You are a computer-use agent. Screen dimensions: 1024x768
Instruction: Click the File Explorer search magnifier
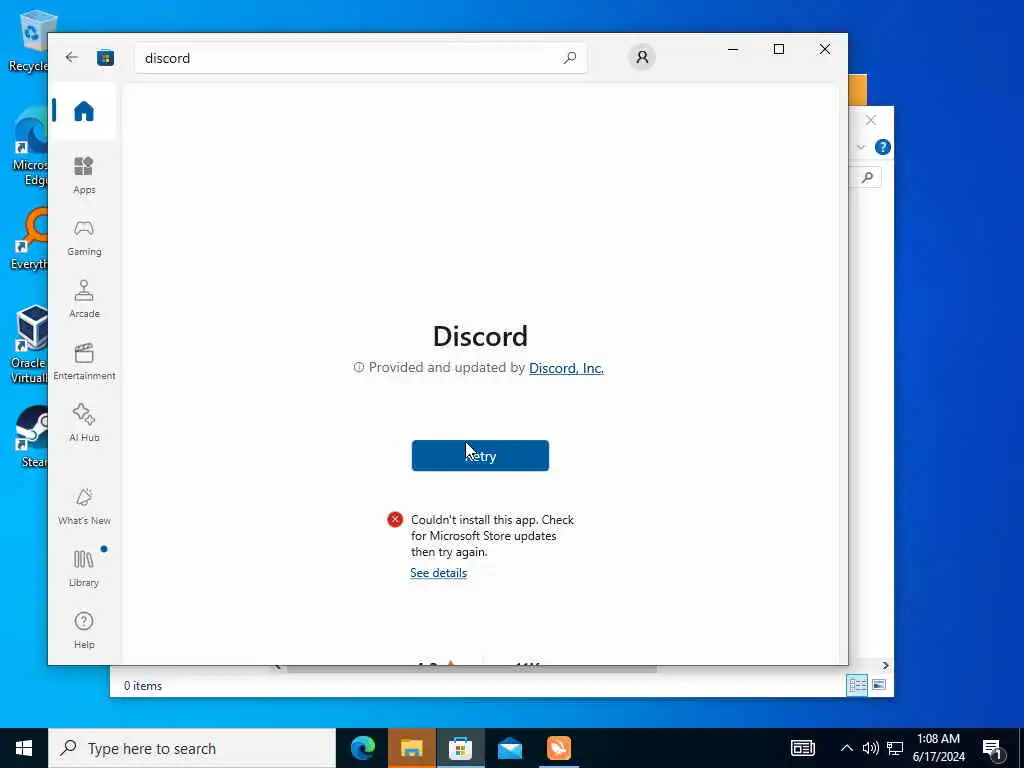tap(867, 177)
